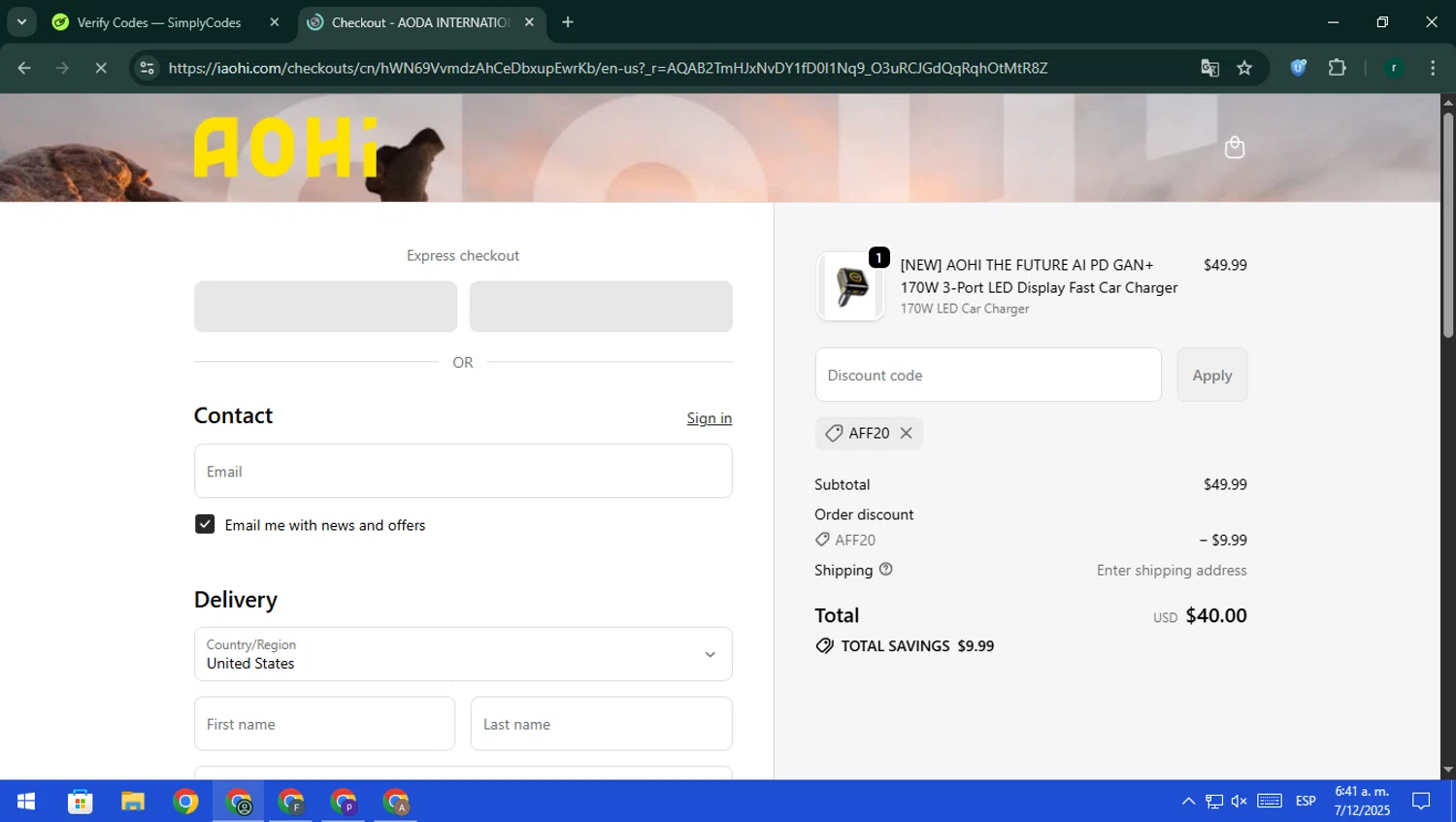
Task: Open the translate page icon
Action: pos(1209,68)
